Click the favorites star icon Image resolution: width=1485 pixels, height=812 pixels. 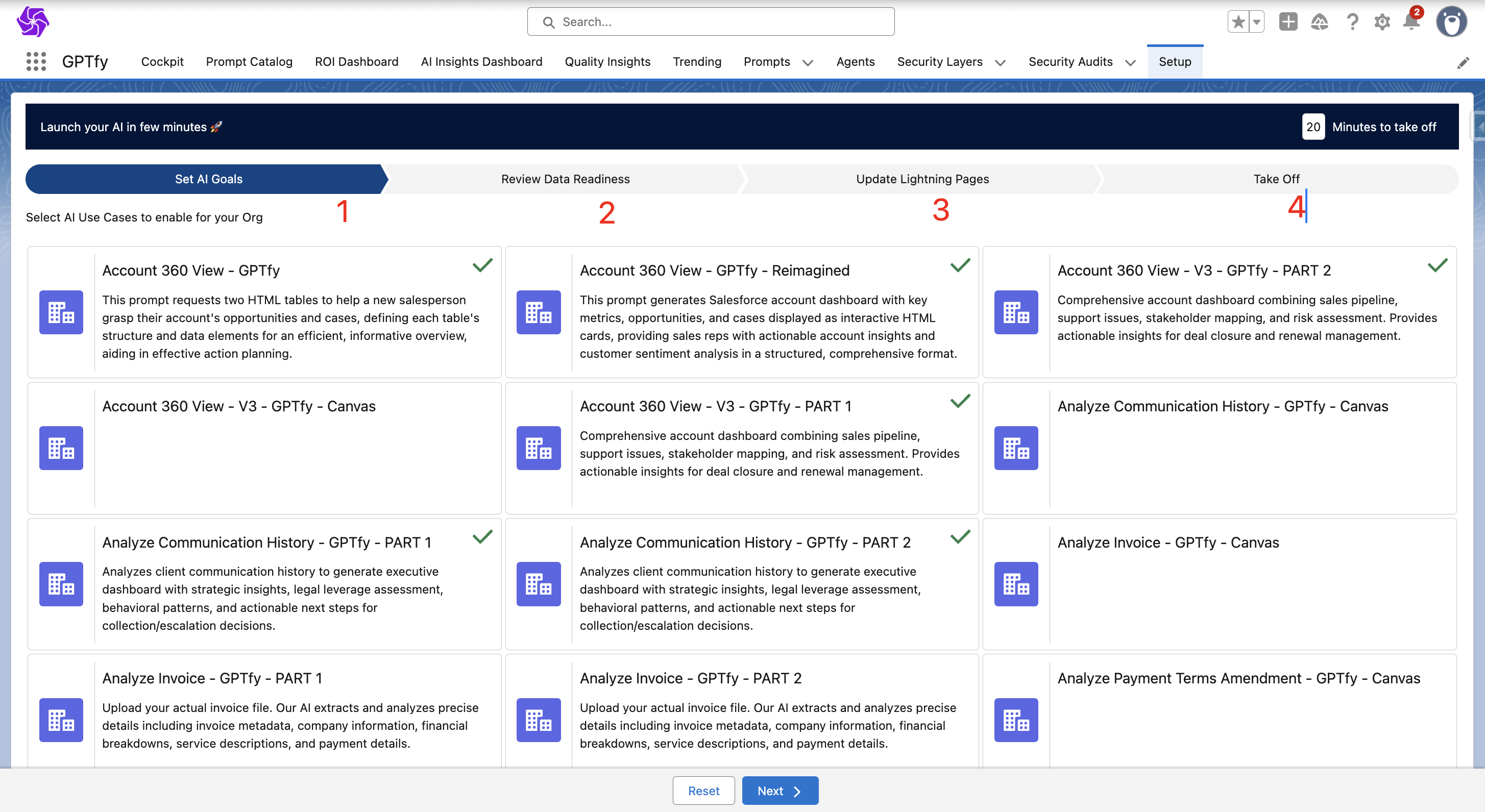coord(1238,22)
